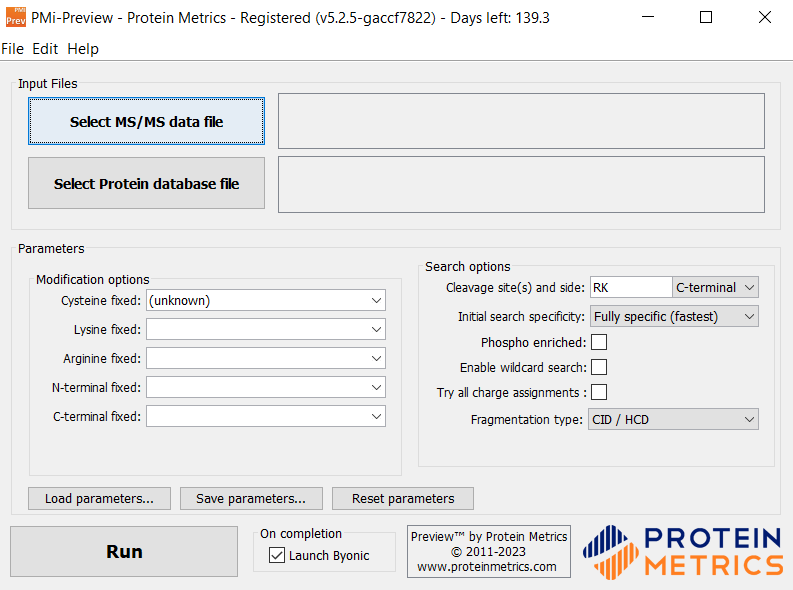Viewport: 793px width, 590px height.
Task: Uncheck Launch Byonic on completion
Action: (277, 555)
